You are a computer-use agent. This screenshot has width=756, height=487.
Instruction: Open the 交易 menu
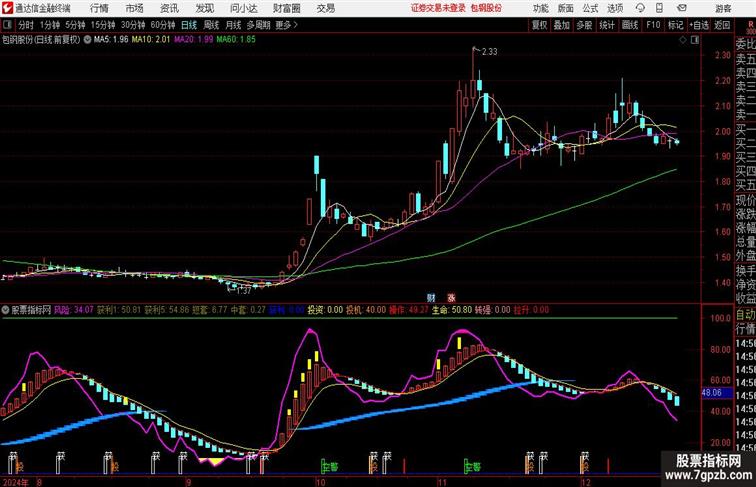click(326, 8)
